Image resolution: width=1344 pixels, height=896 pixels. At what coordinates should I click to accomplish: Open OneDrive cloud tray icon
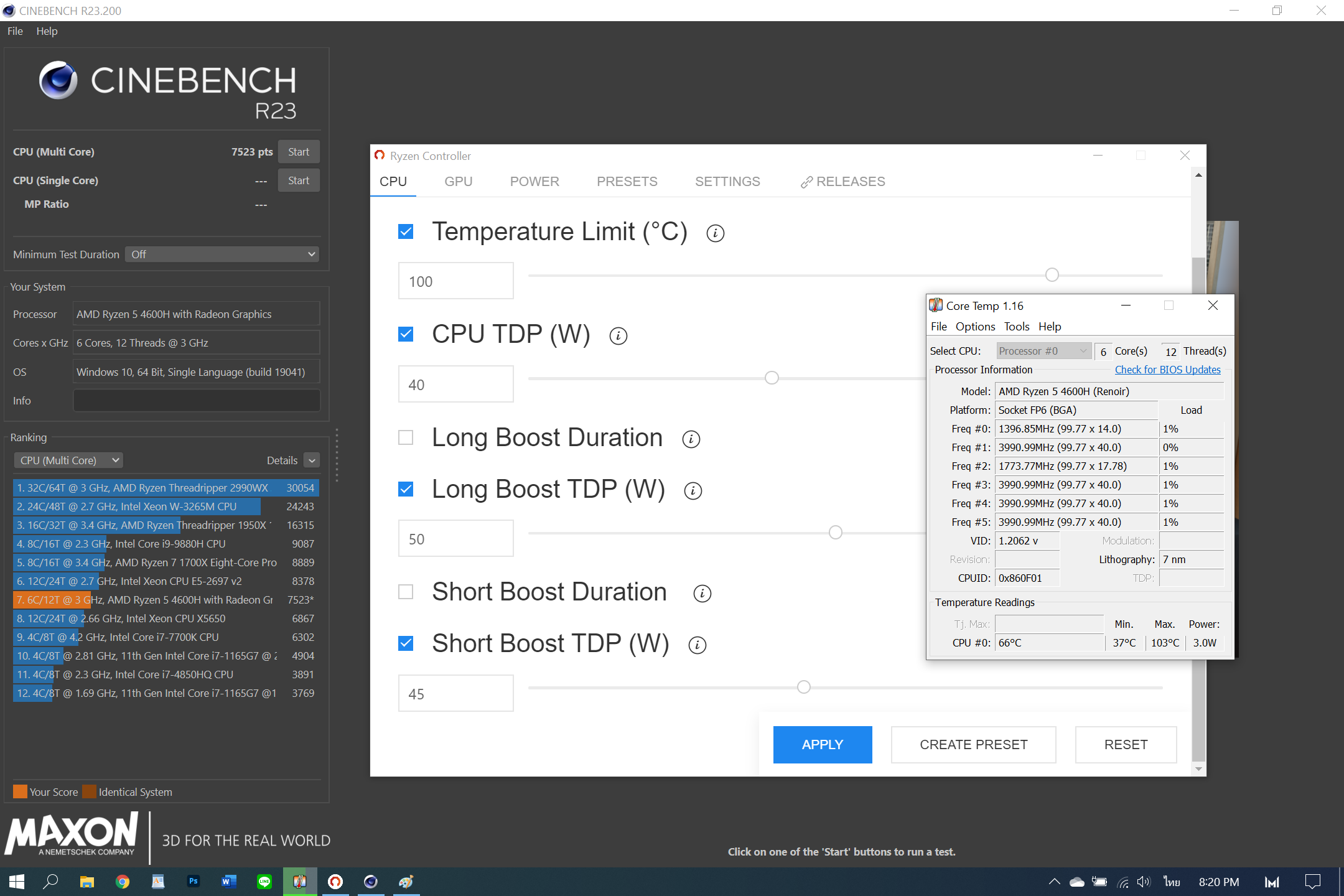tap(1076, 882)
